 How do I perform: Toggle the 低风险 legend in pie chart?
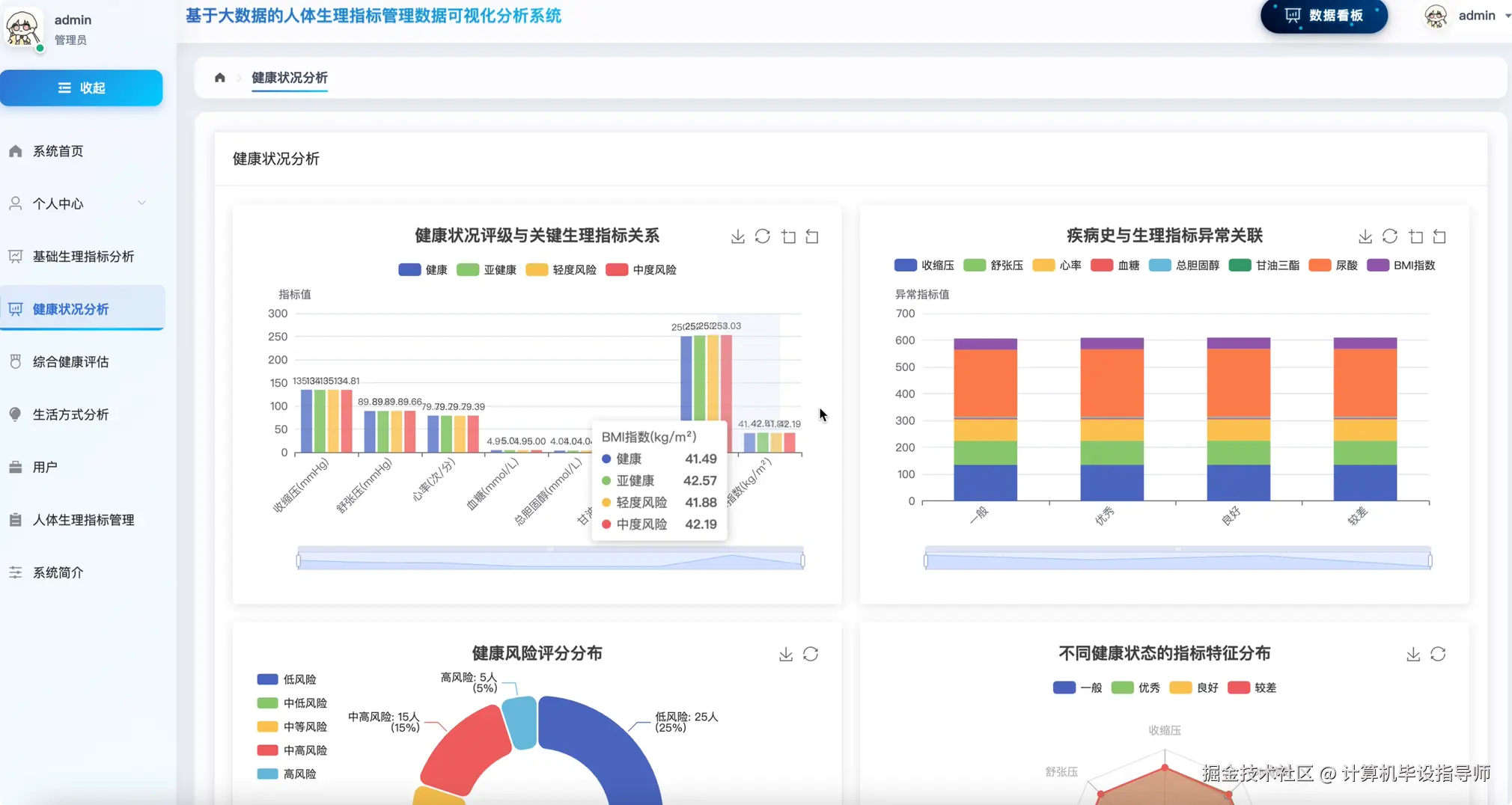tap(287, 679)
